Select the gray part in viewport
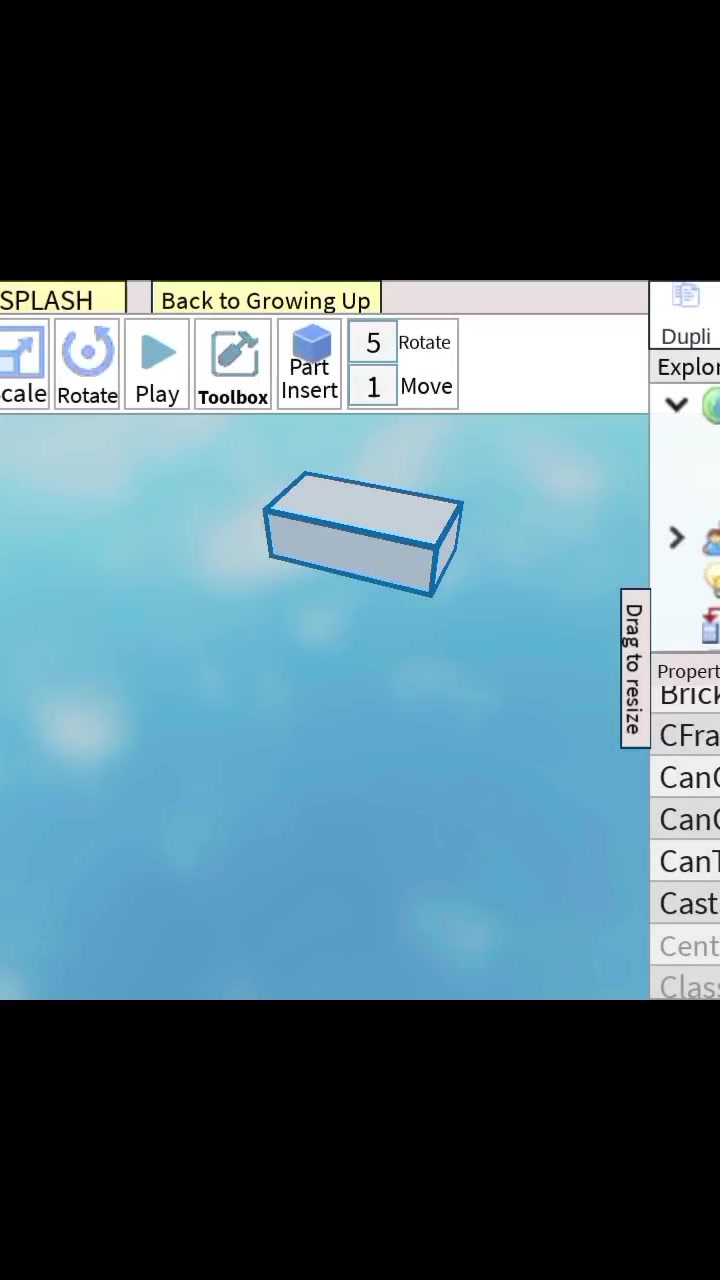 (363, 534)
